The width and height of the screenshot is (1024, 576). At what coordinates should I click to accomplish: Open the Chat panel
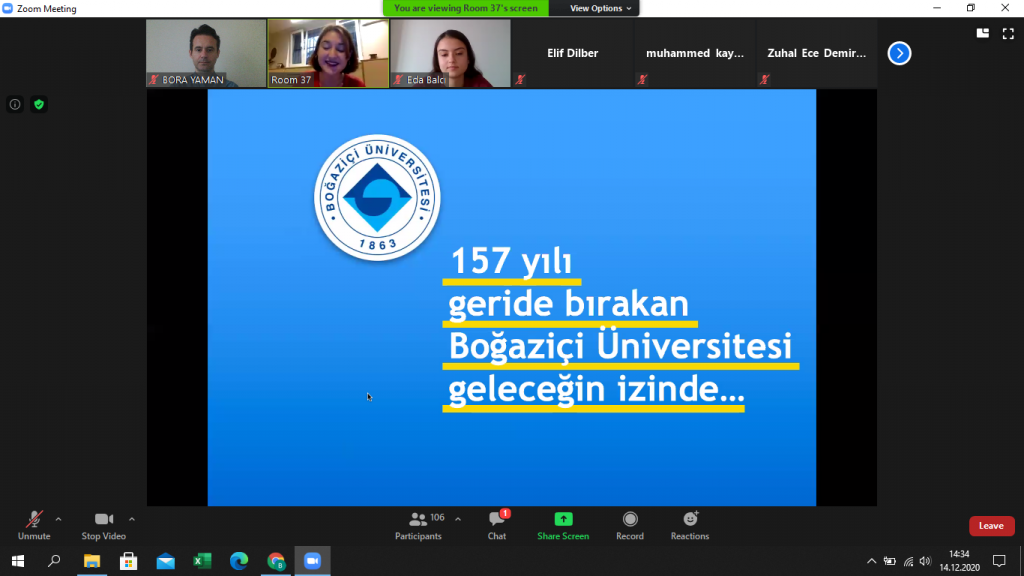497,525
